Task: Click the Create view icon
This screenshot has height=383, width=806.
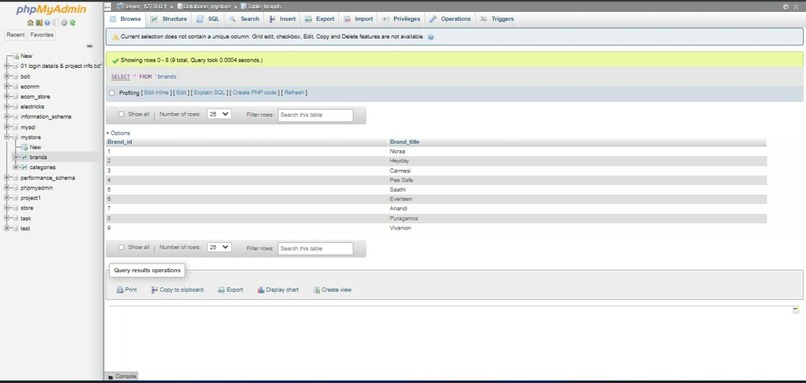Action: (x=317, y=290)
